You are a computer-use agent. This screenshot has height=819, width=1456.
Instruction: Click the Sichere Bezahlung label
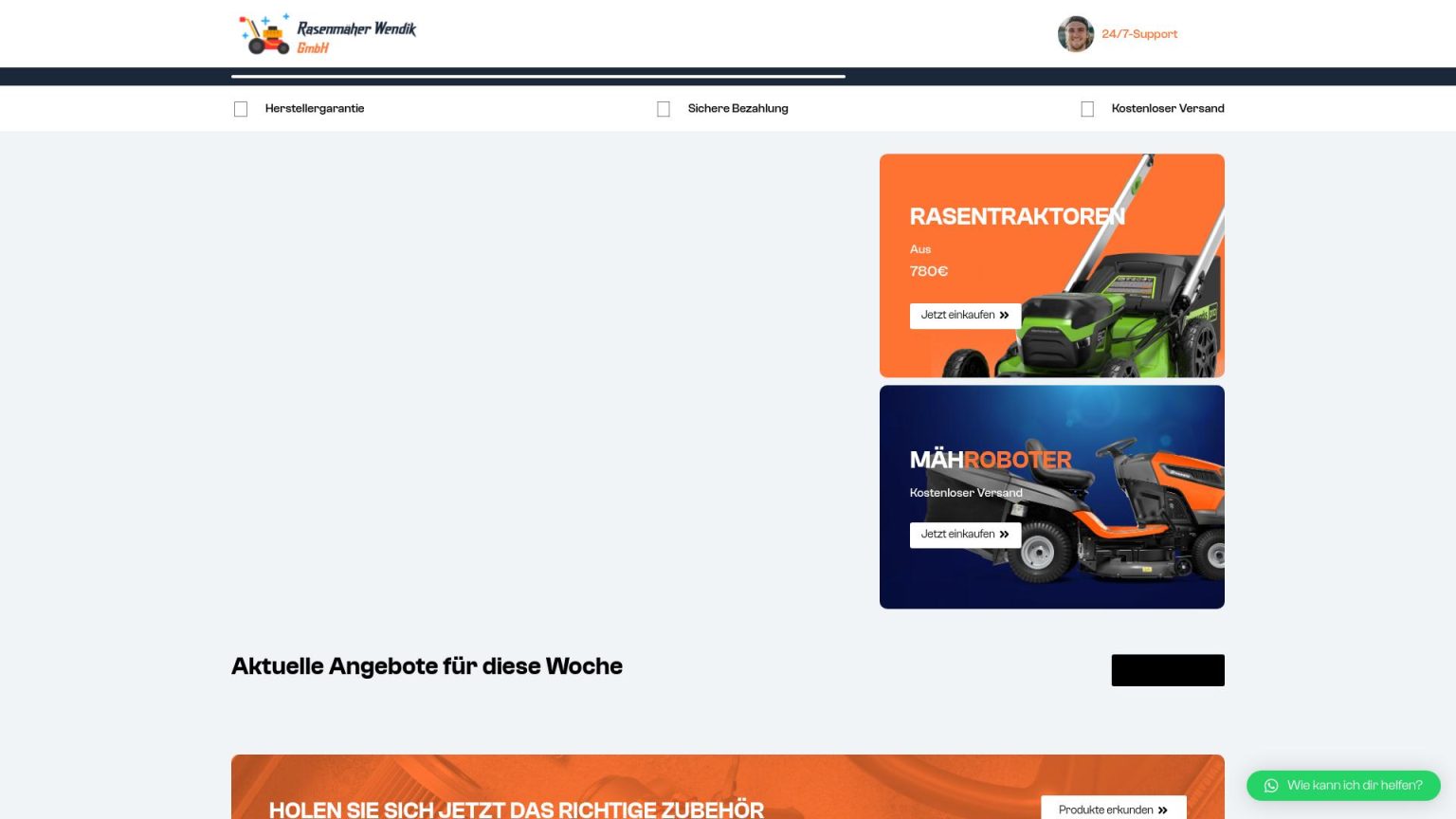tap(737, 109)
